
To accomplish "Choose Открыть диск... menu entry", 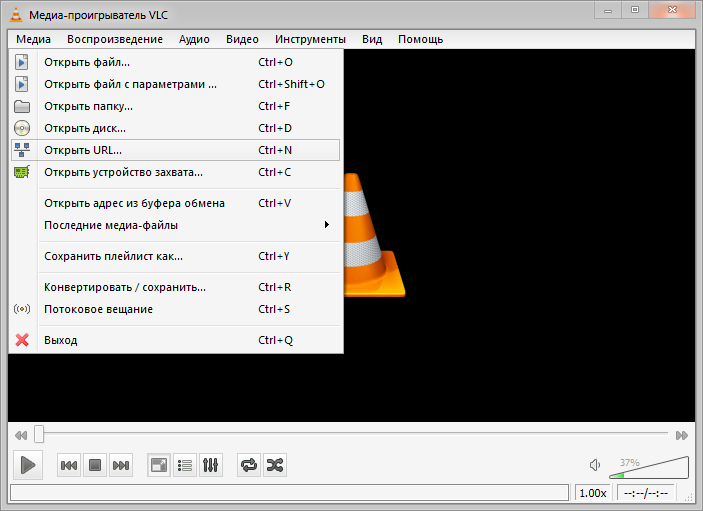I will click(176, 128).
